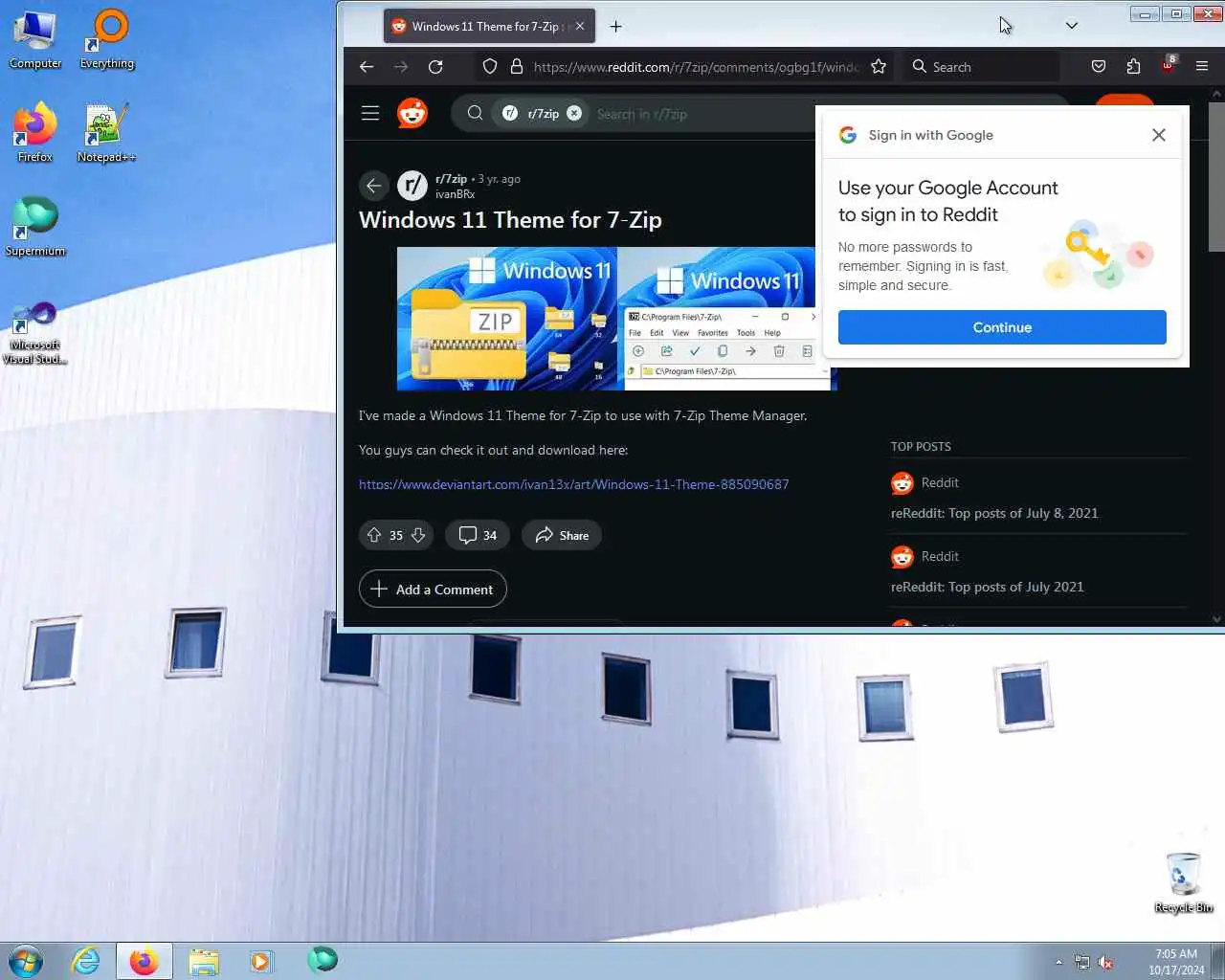Image resolution: width=1225 pixels, height=980 pixels.
Task: Open the Microsoft Visual Studio shortcut
Action: (x=35, y=332)
